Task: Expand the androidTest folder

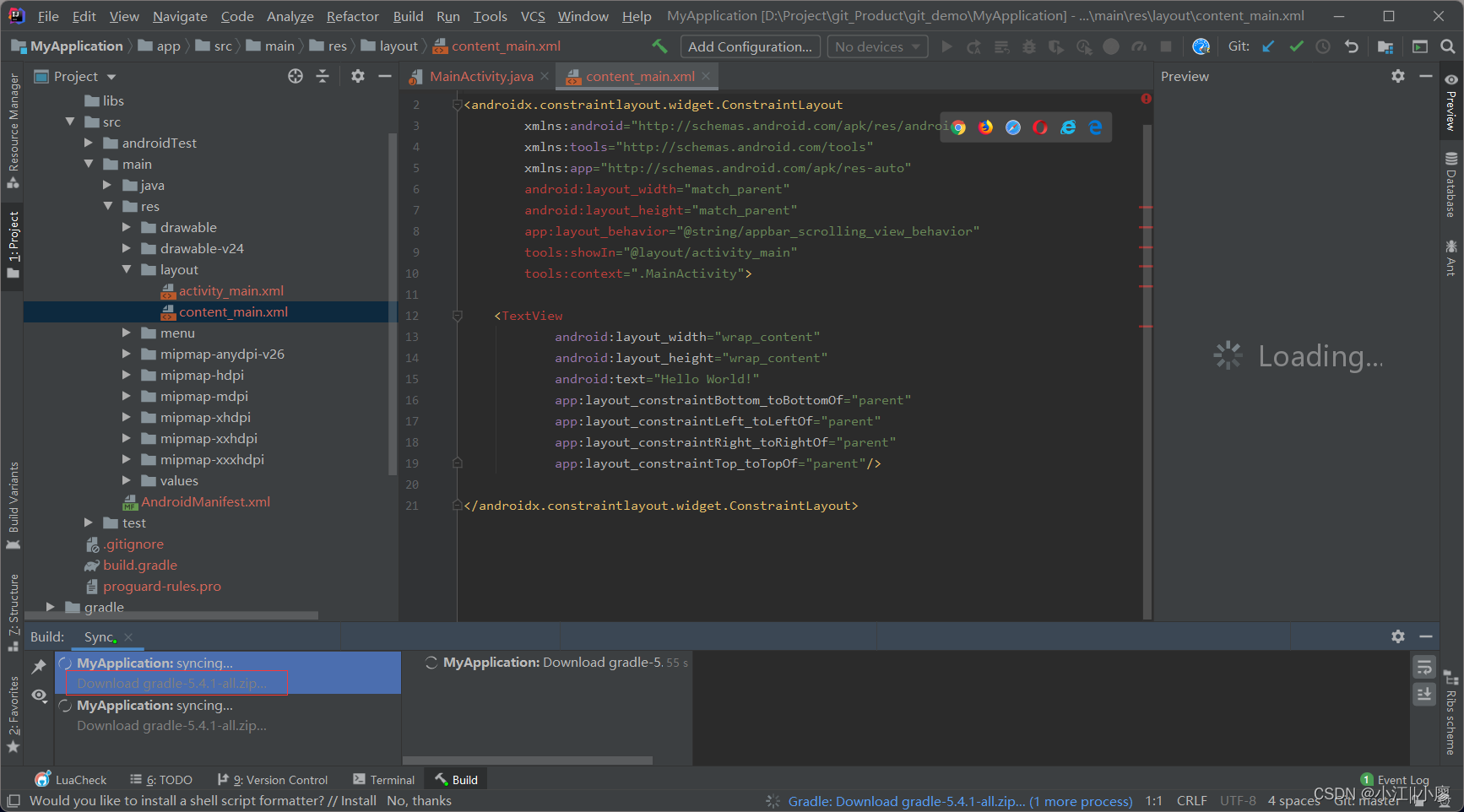Action: (x=89, y=143)
